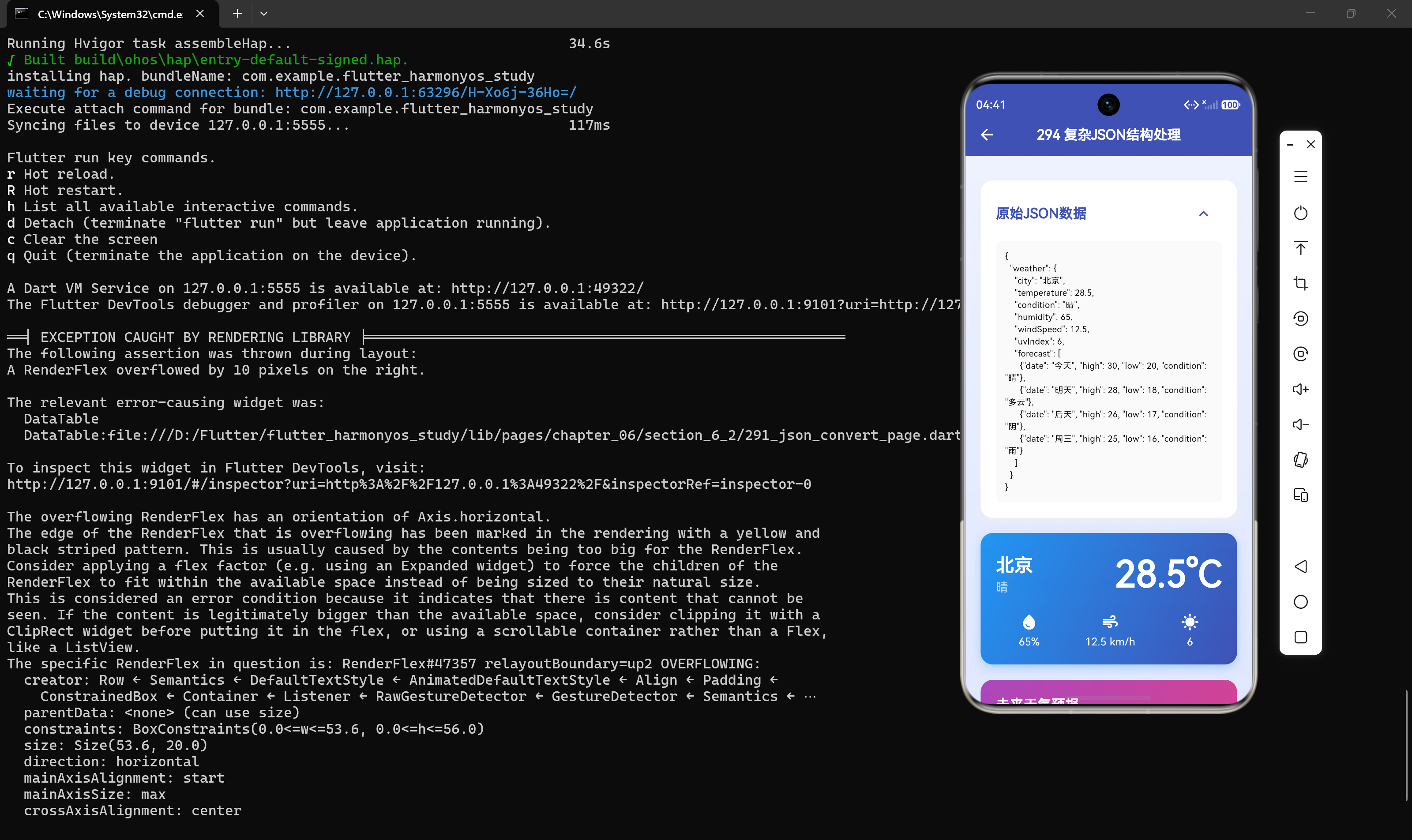
Task: Tap the phone signal strength icon
Action: [1210, 105]
